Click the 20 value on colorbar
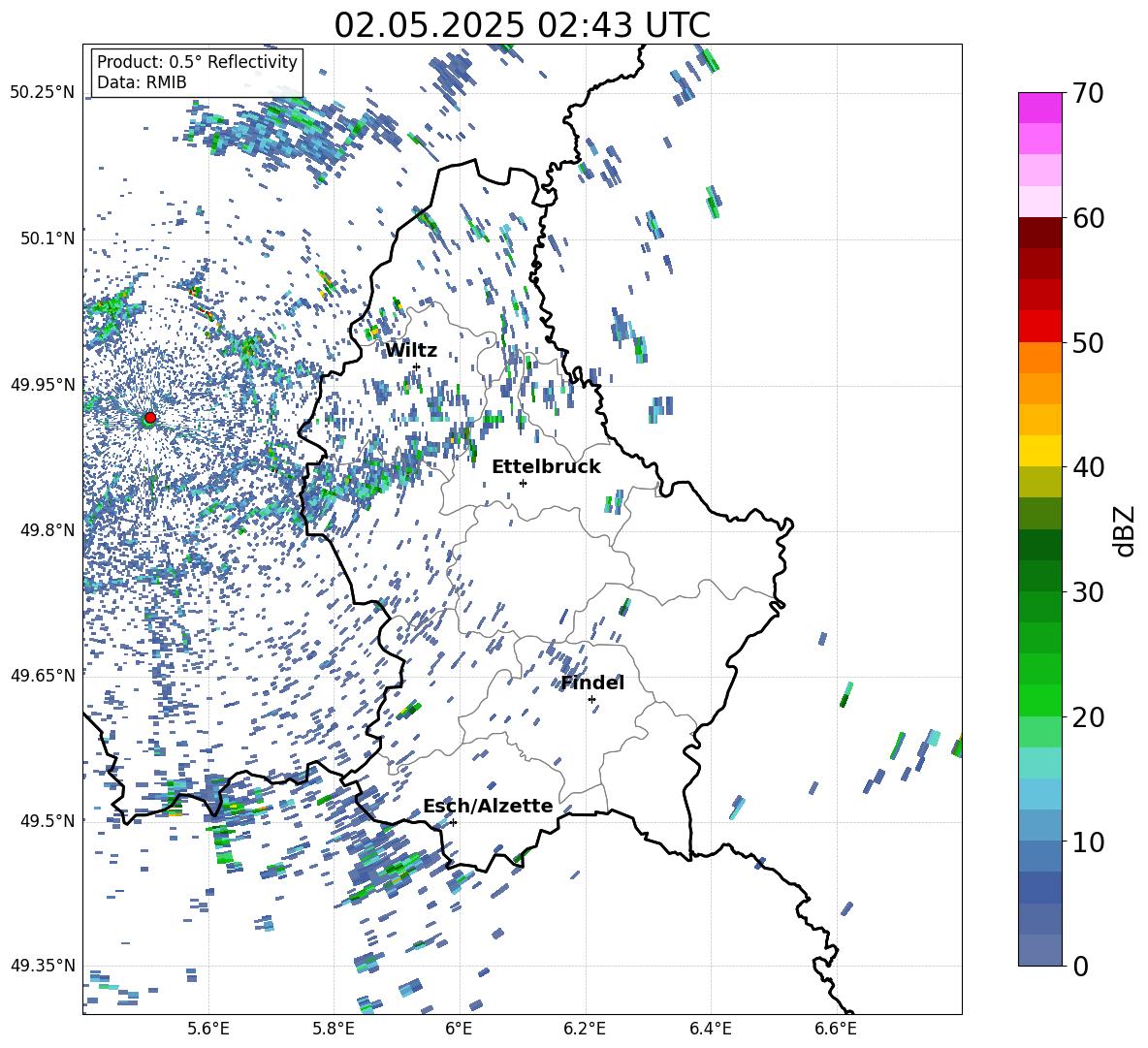Viewport: 1148px width, 1048px height. pyautogui.click(x=1087, y=716)
